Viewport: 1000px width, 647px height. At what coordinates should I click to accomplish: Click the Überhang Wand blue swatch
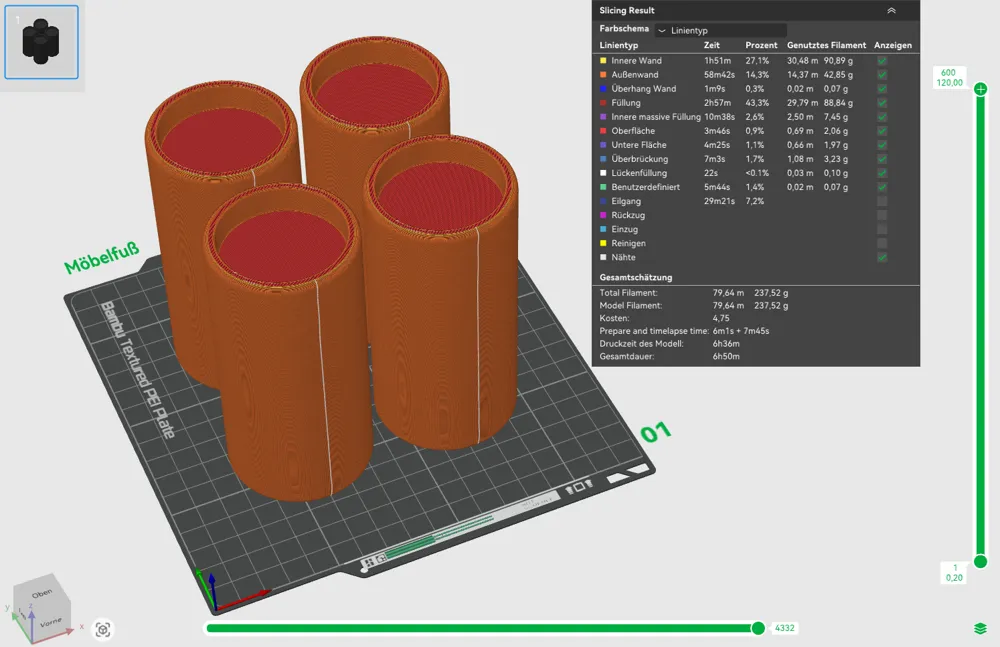coord(603,89)
